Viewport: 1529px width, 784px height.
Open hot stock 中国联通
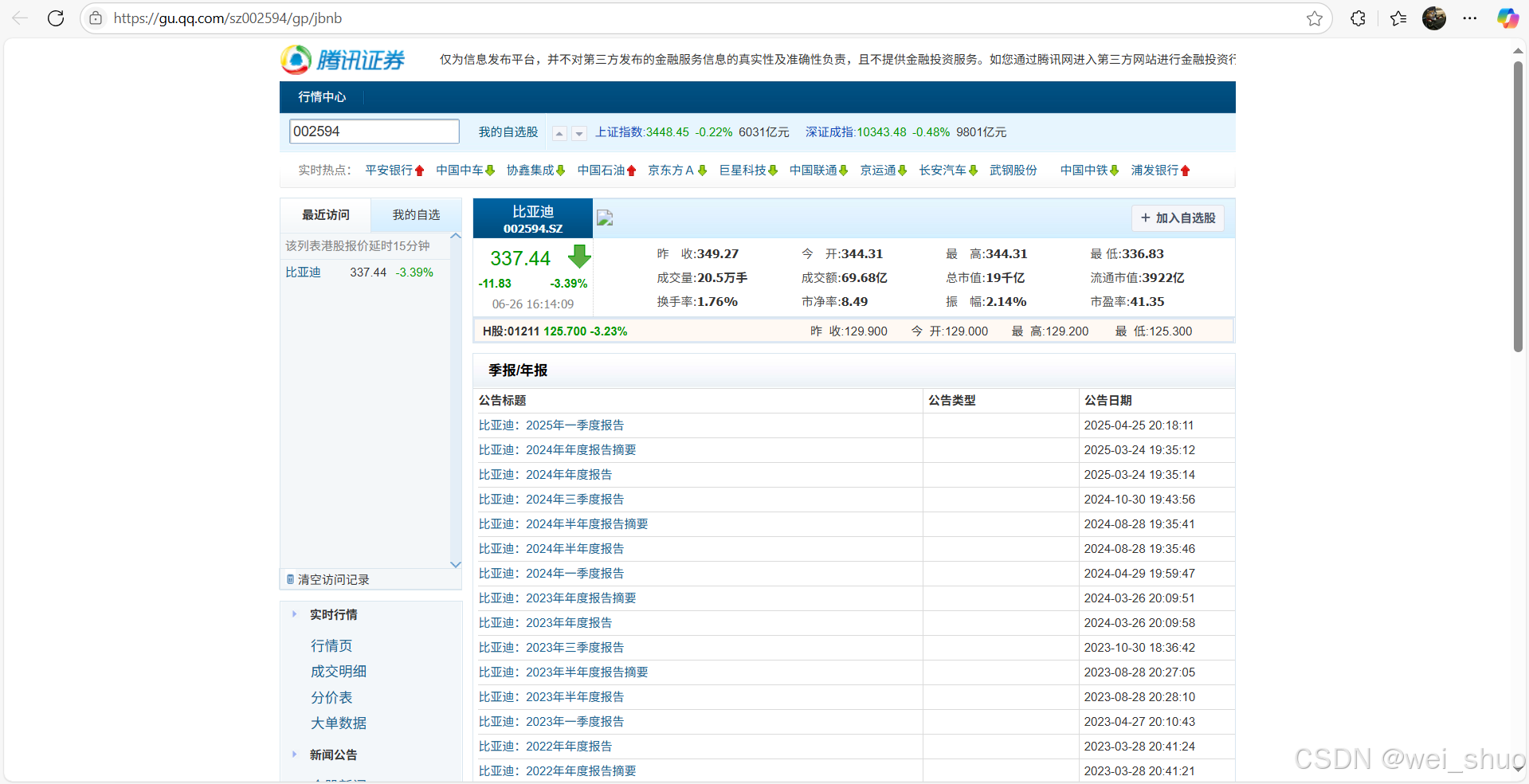814,171
